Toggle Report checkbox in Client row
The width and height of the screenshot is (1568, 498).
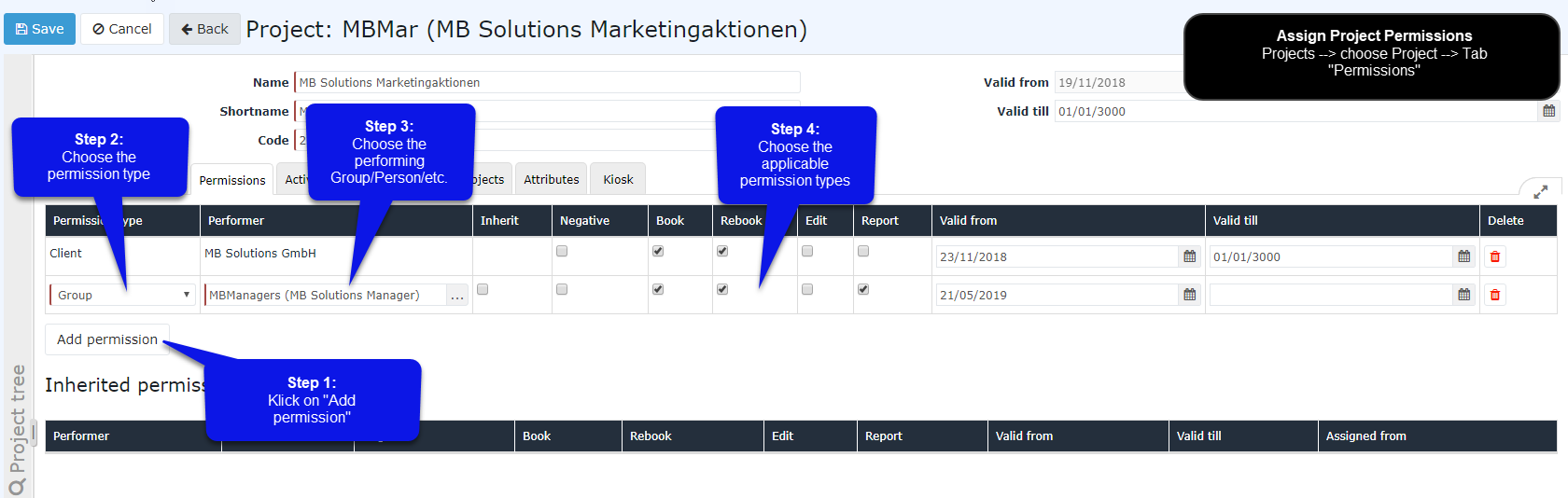tap(863, 251)
